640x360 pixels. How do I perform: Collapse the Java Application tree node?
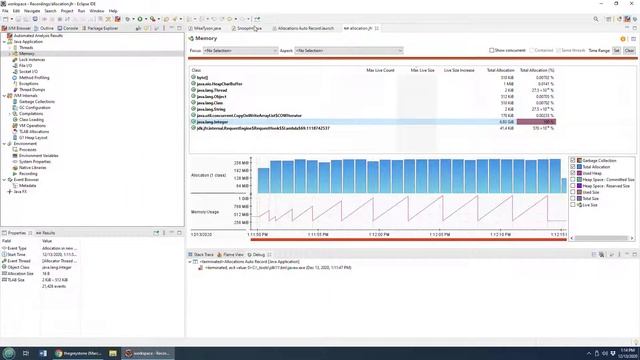click(4, 42)
